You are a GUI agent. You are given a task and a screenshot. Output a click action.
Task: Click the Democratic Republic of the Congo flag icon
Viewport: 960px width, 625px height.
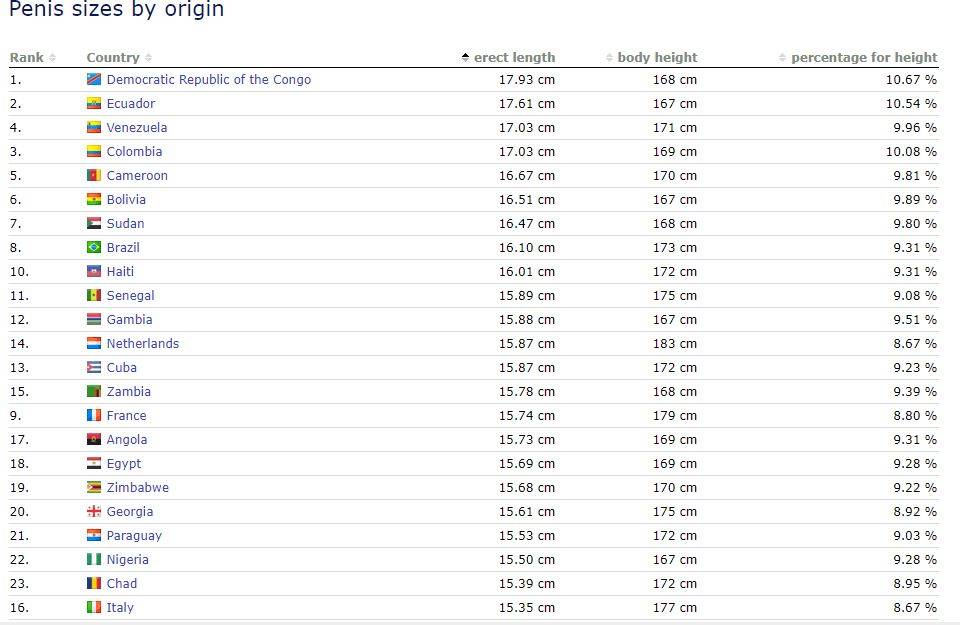point(94,80)
